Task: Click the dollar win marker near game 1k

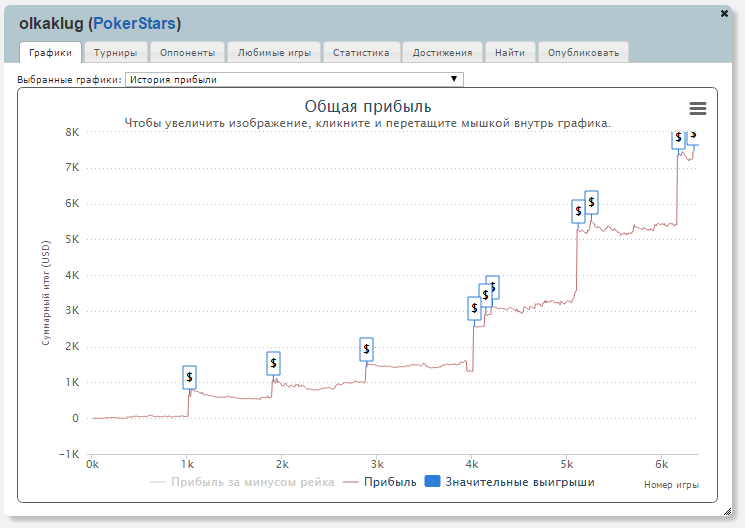Action: pos(190,377)
